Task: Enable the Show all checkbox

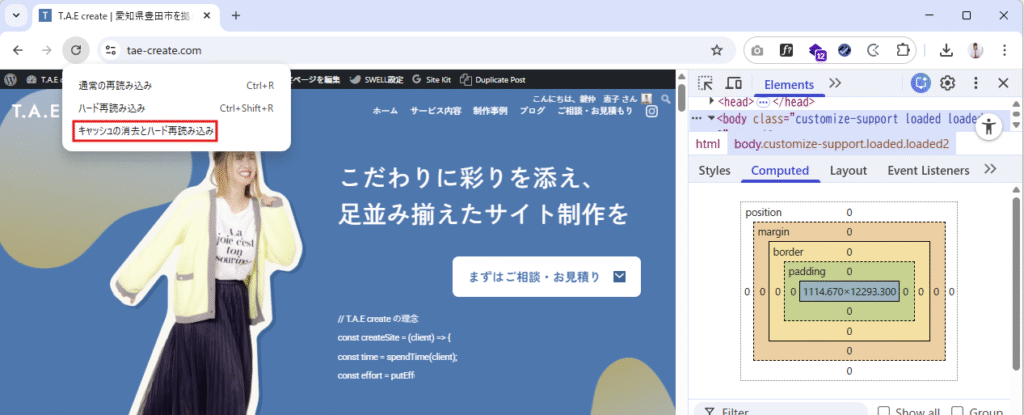Action: 884,411
